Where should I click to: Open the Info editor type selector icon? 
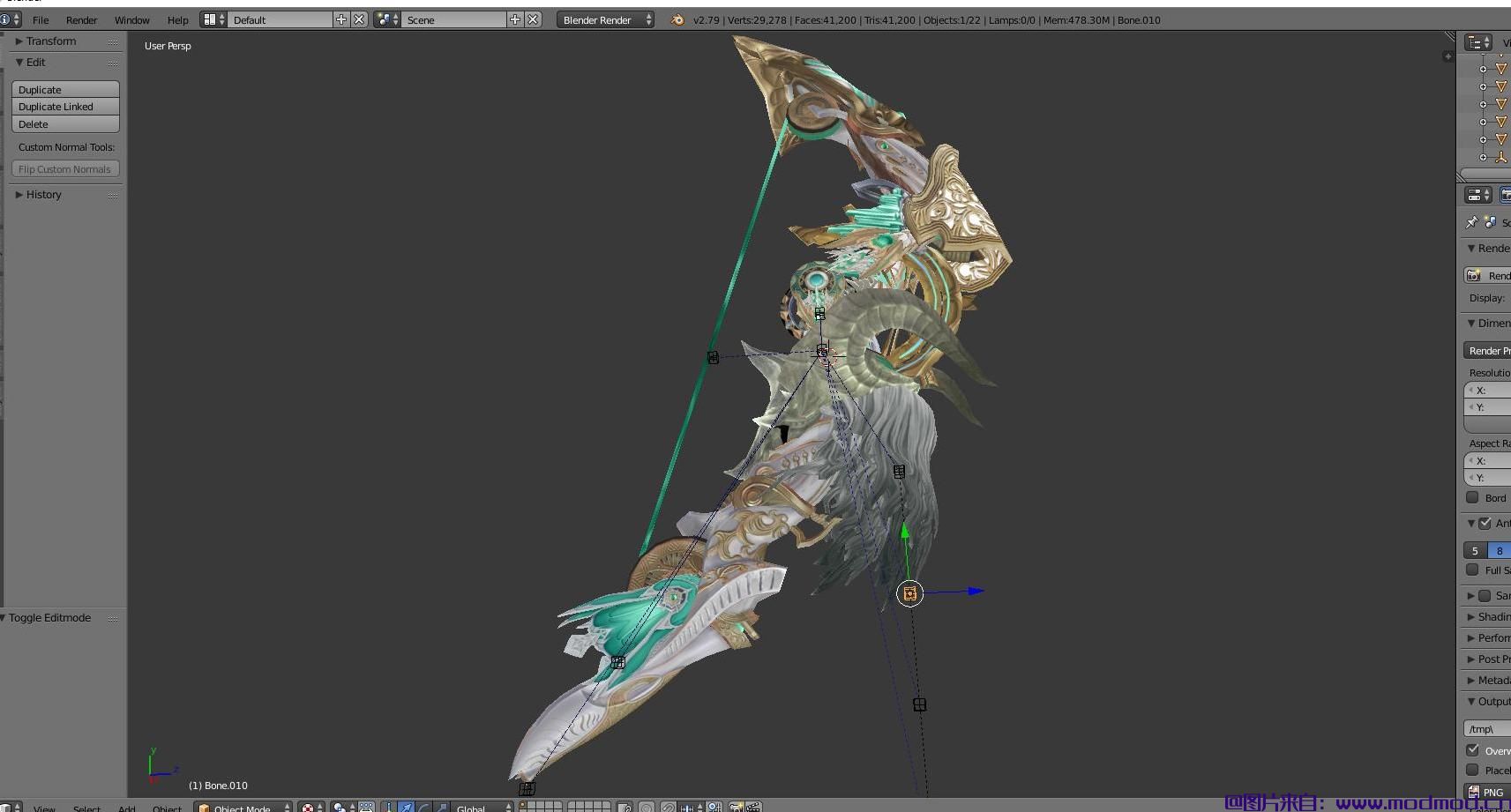[10, 19]
